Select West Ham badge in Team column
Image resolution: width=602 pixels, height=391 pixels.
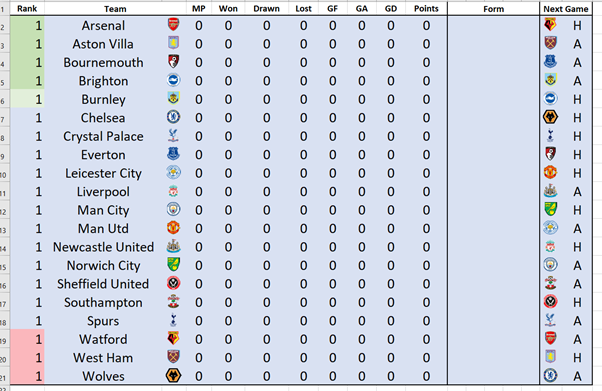pyautogui.click(x=173, y=357)
